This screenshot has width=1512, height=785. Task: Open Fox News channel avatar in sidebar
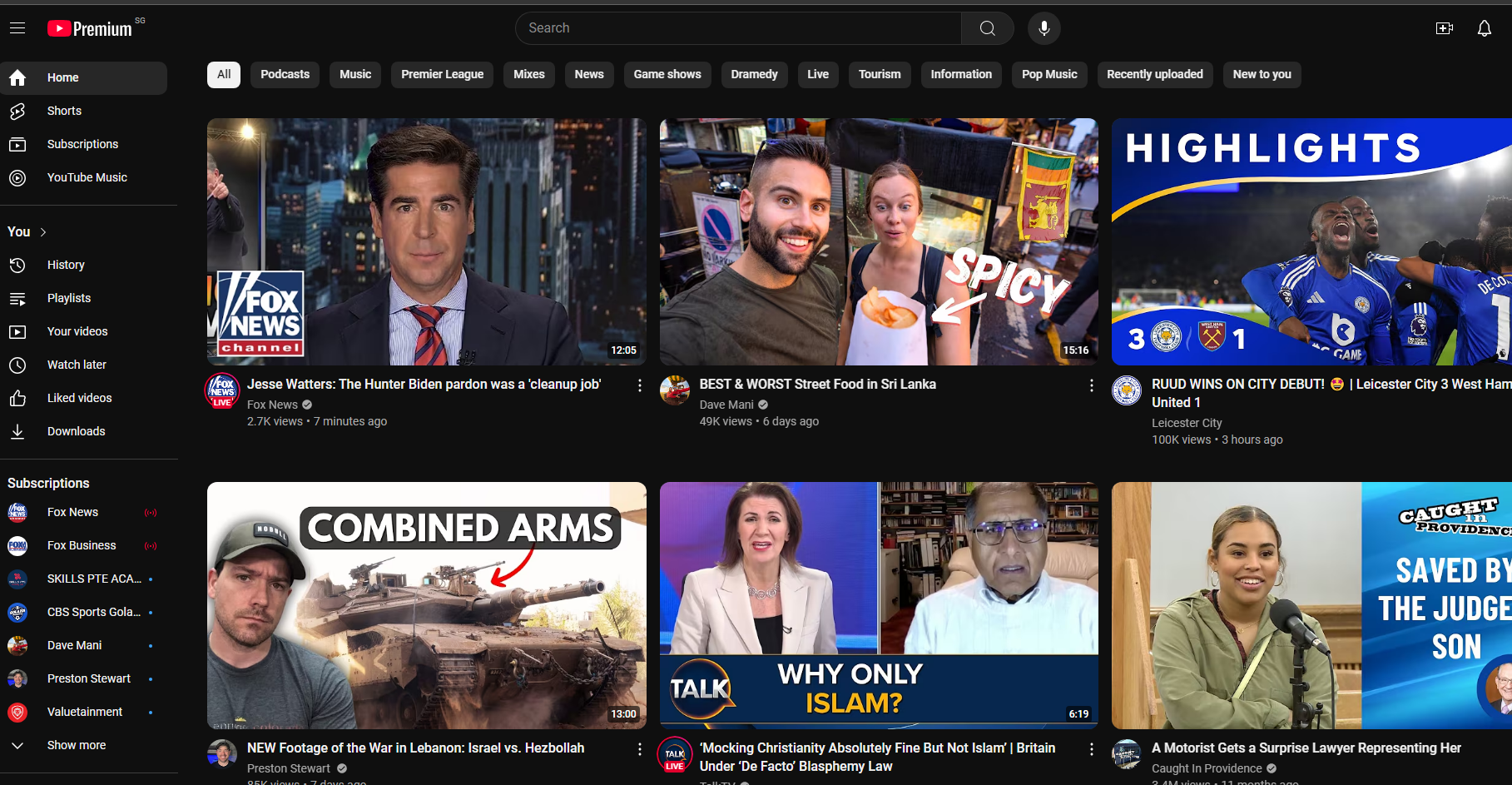(x=17, y=512)
